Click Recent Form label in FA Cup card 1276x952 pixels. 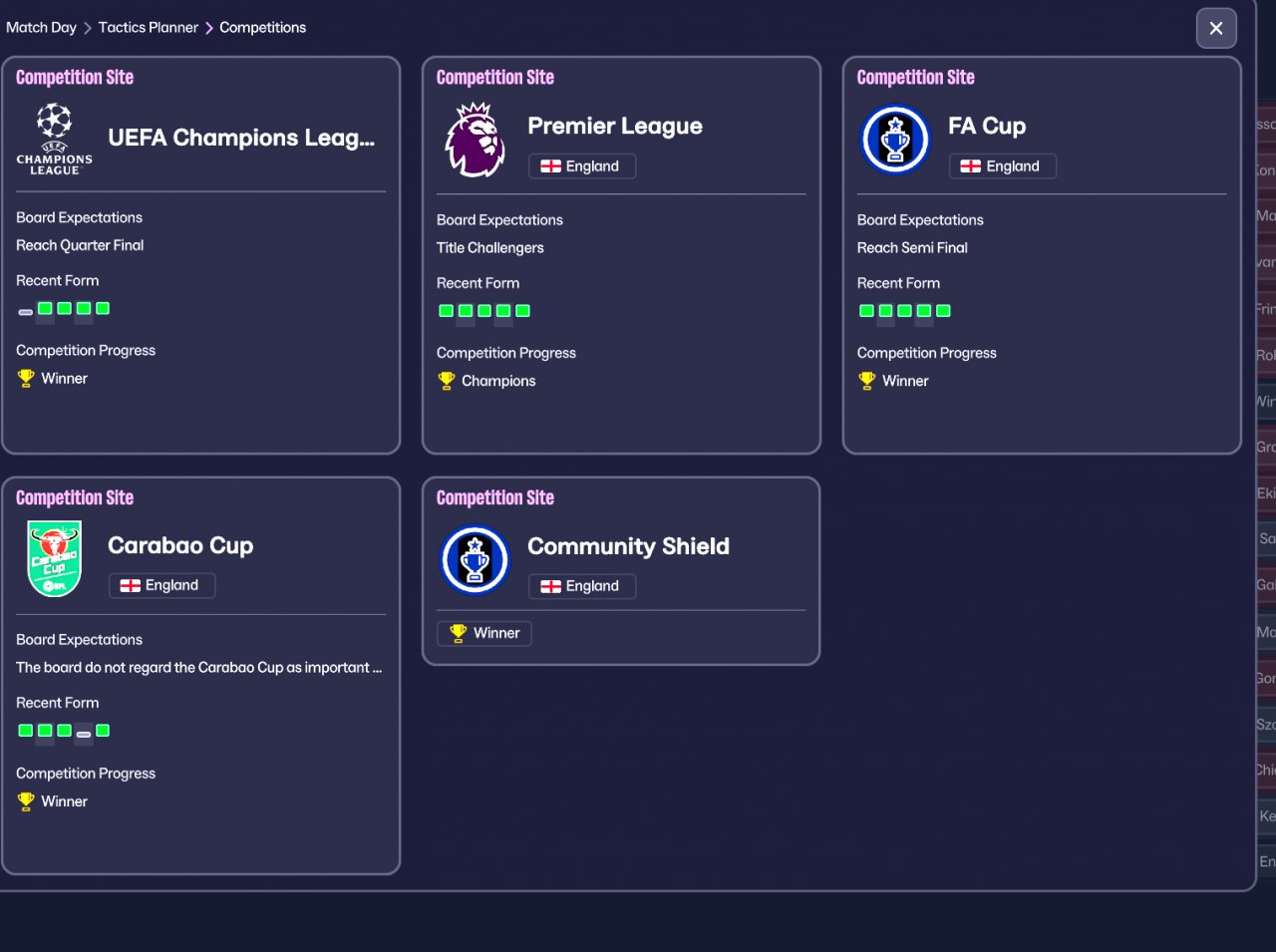[898, 283]
